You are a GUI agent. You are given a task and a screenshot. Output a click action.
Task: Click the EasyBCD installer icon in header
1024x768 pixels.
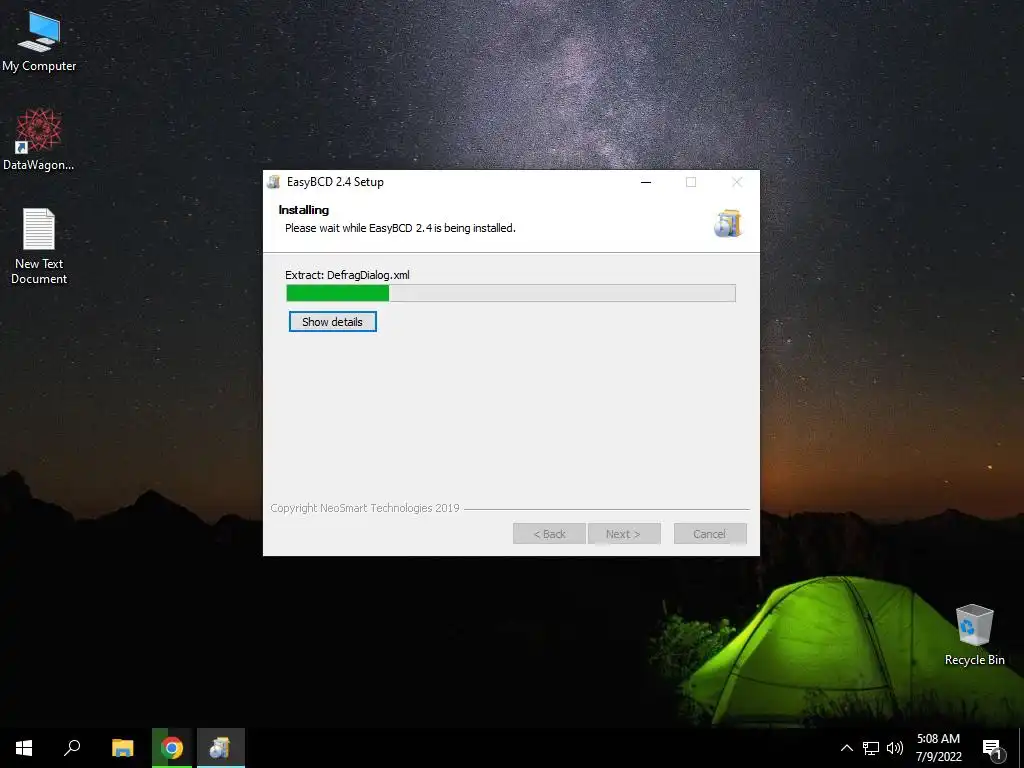728,223
